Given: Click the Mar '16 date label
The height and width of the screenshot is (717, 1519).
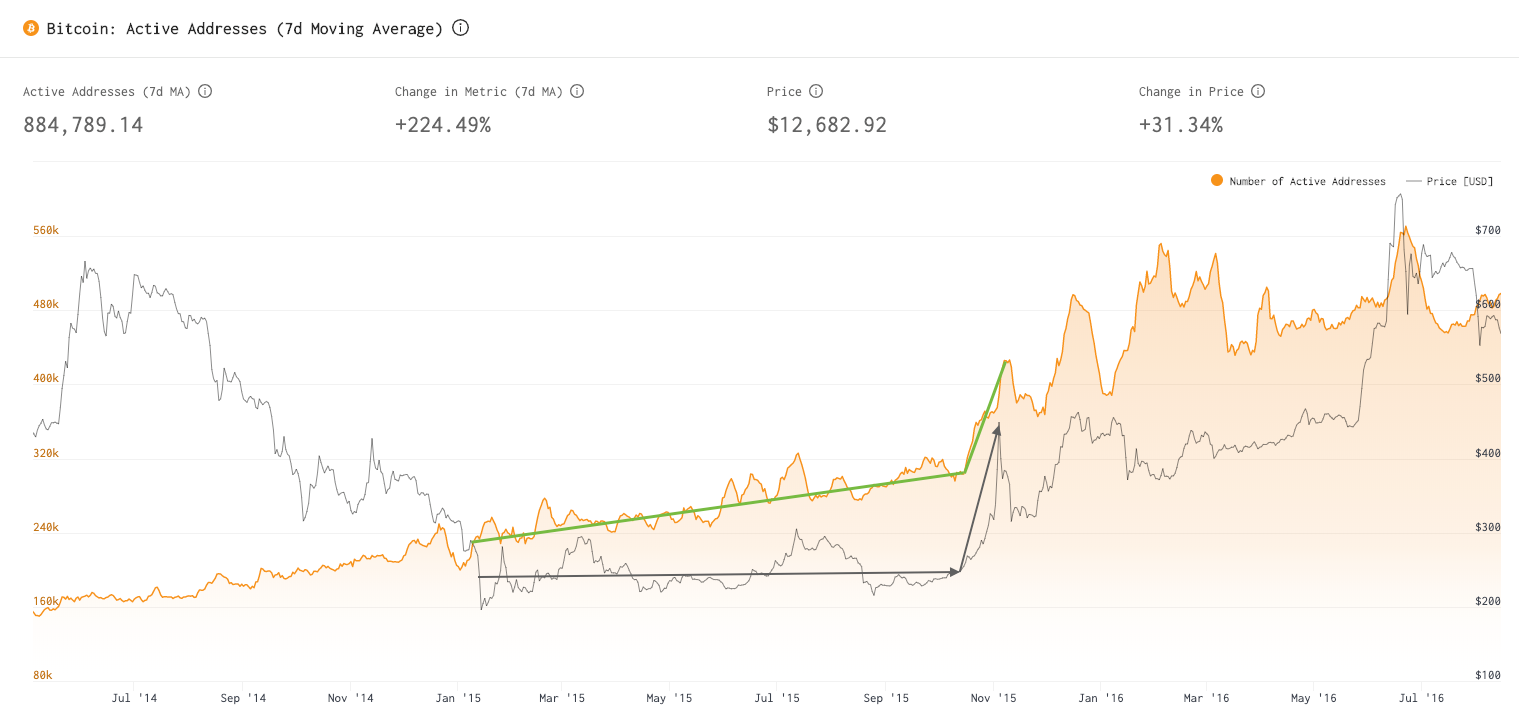Looking at the screenshot, I should click(1206, 698).
